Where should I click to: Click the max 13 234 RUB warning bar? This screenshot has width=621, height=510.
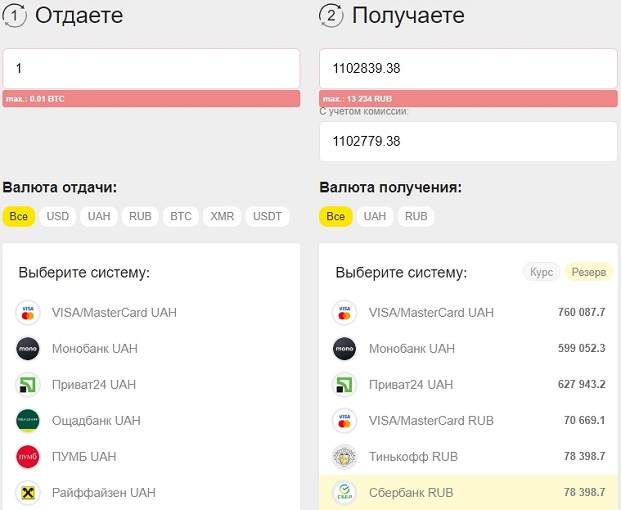click(468, 99)
